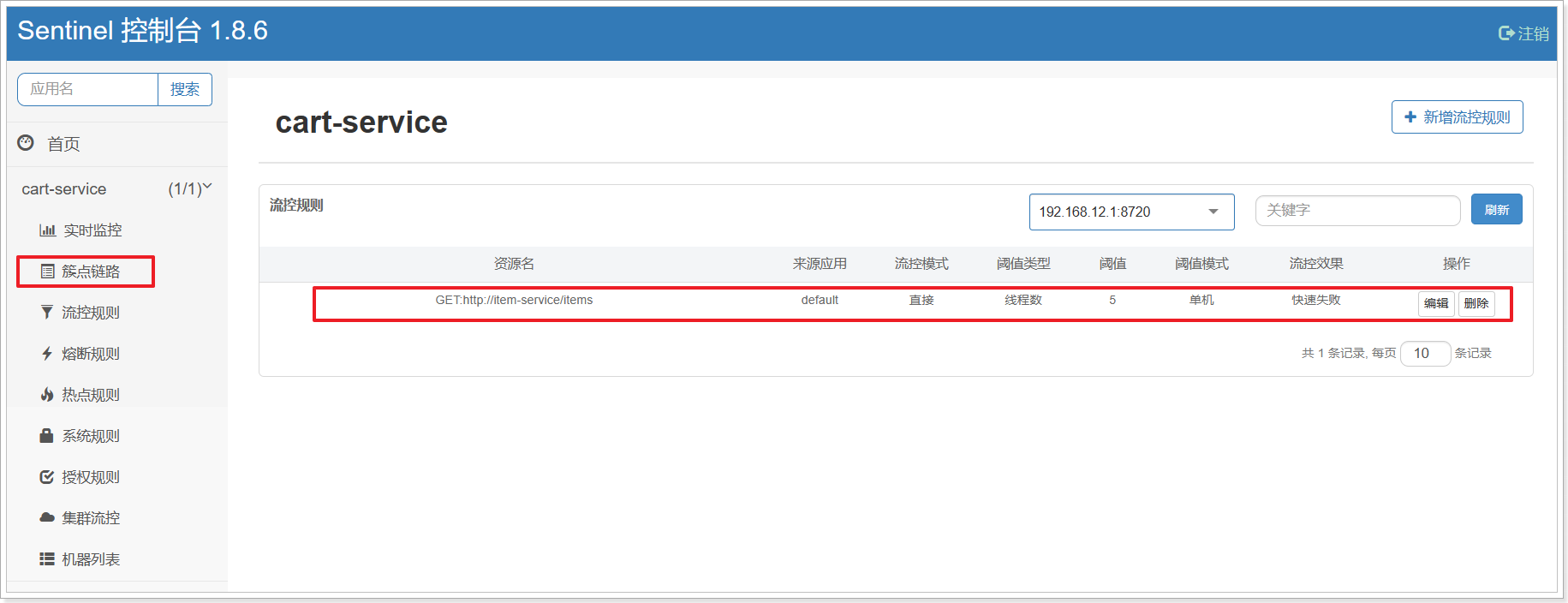Delete the item-service rule with 删除
The height and width of the screenshot is (603, 1568).
click(1476, 303)
